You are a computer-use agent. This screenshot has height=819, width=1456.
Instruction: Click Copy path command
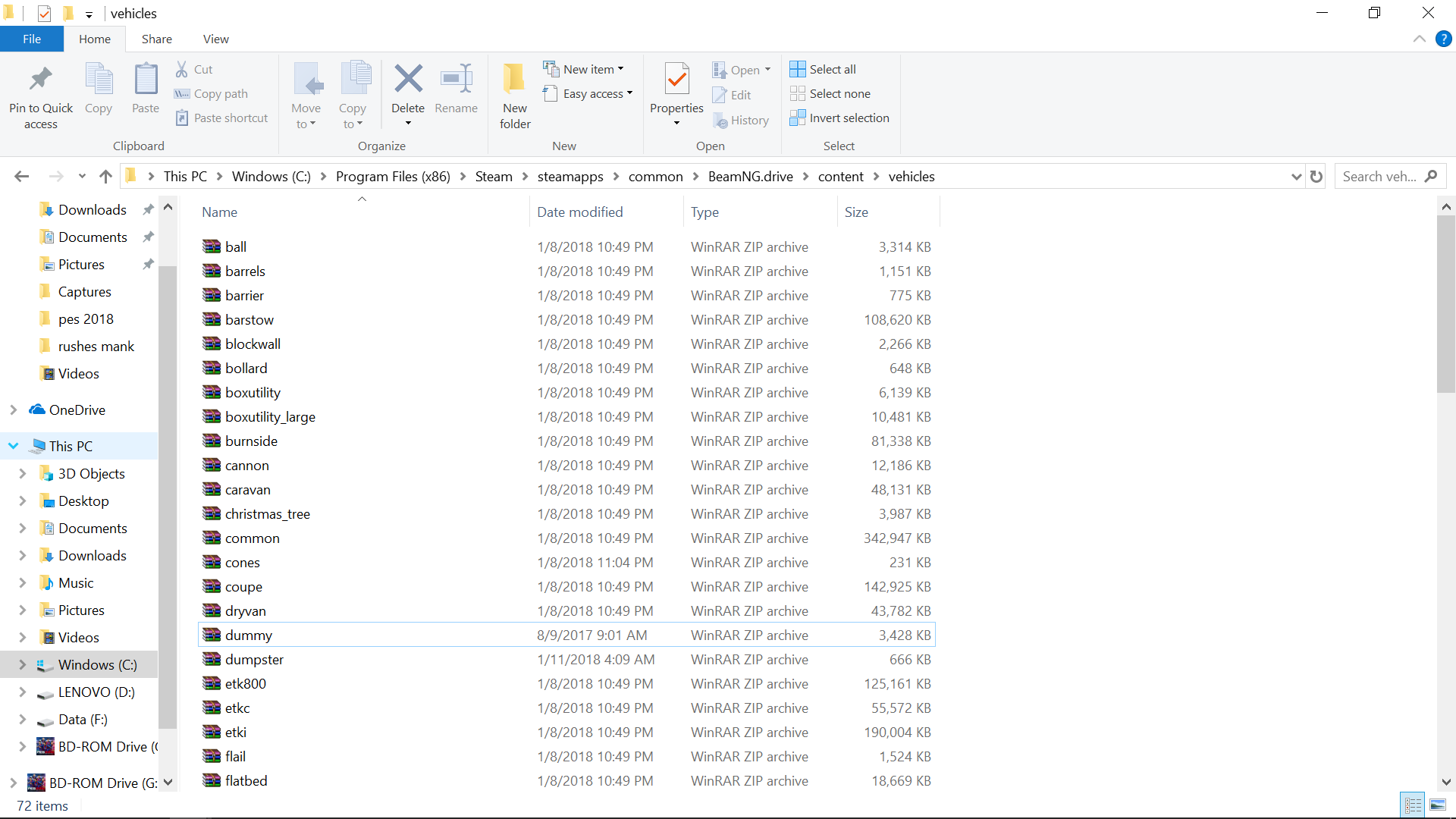(x=212, y=93)
